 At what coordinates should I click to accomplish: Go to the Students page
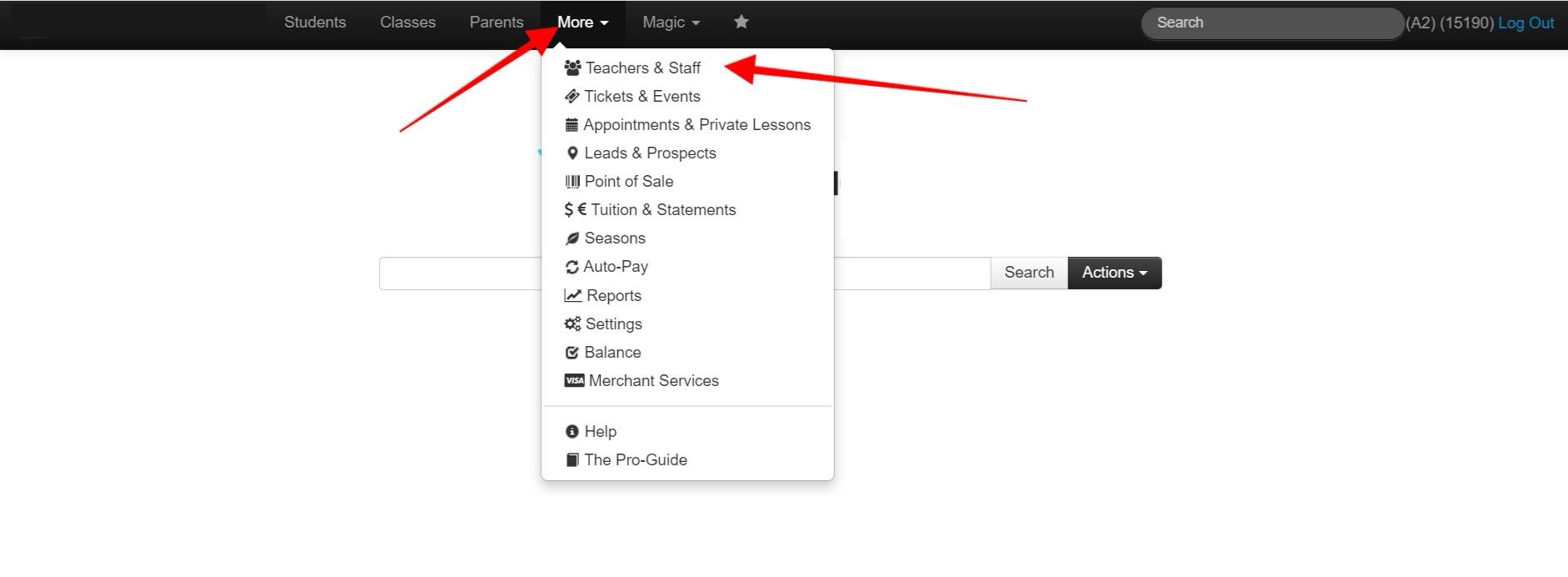(315, 23)
